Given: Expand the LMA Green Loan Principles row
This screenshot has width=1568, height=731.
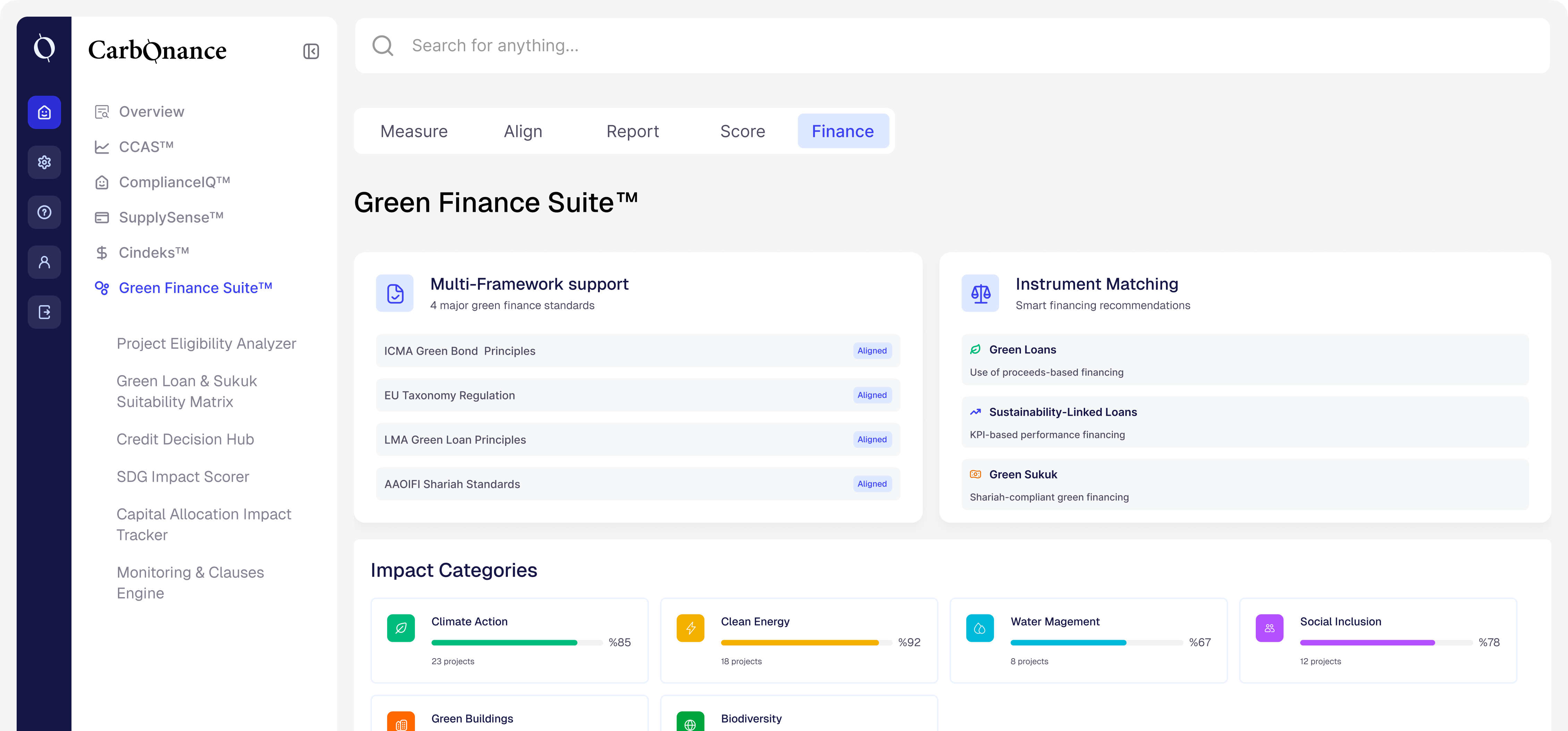Looking at the screenshot, I should [x=637, y=439].
